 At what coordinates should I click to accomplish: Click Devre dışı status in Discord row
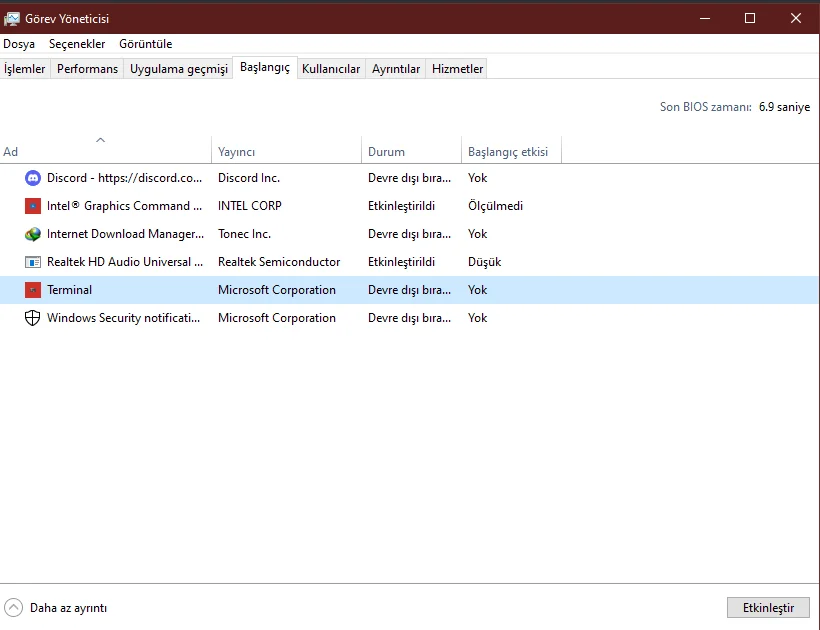tap(409, 178)
